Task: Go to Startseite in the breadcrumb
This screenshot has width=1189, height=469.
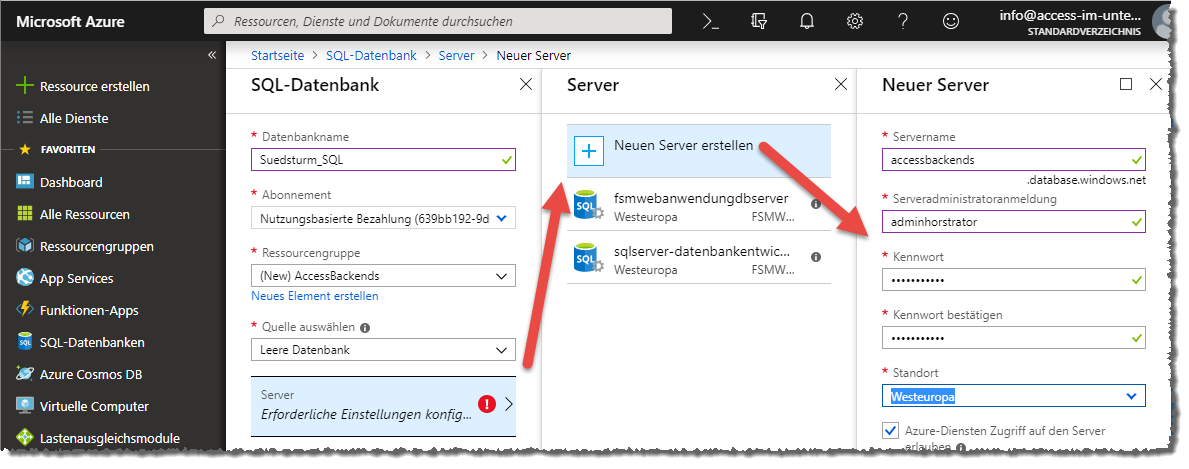Action: click(x=278, y=55)
